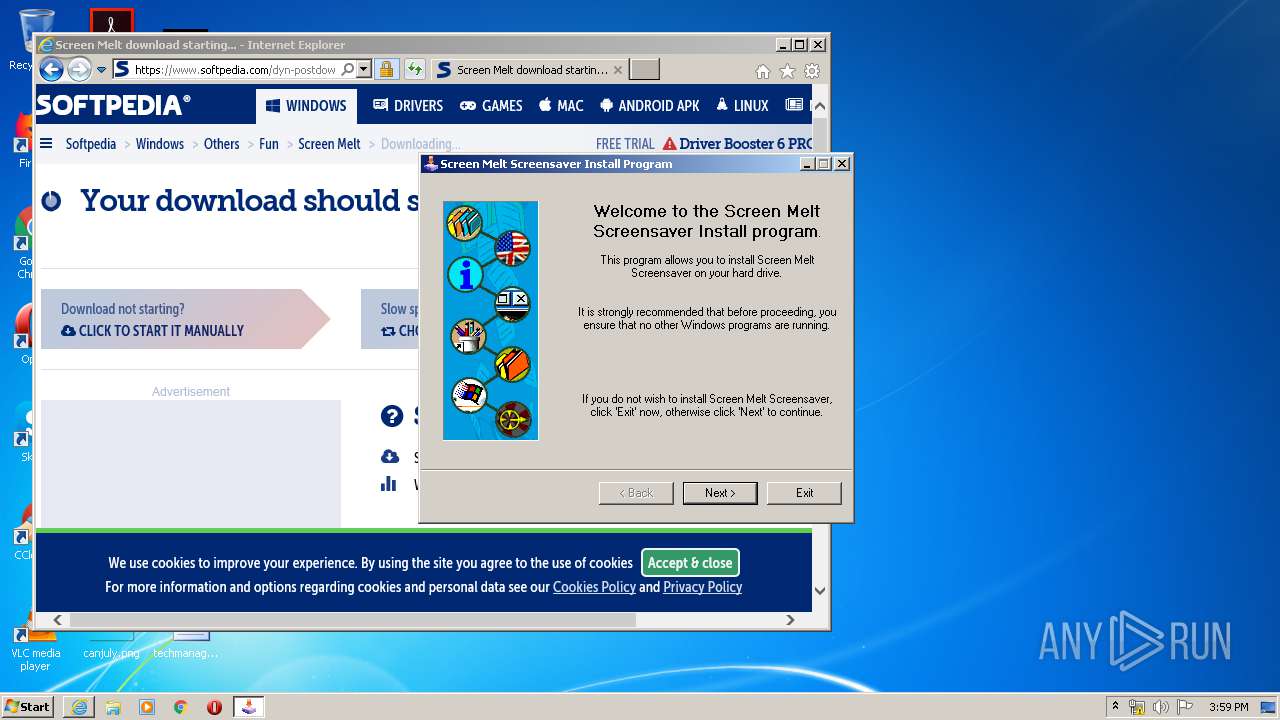
Task: Click the volume speaker tray icon
Action: pyautogui.click(x=1161, y=707)
